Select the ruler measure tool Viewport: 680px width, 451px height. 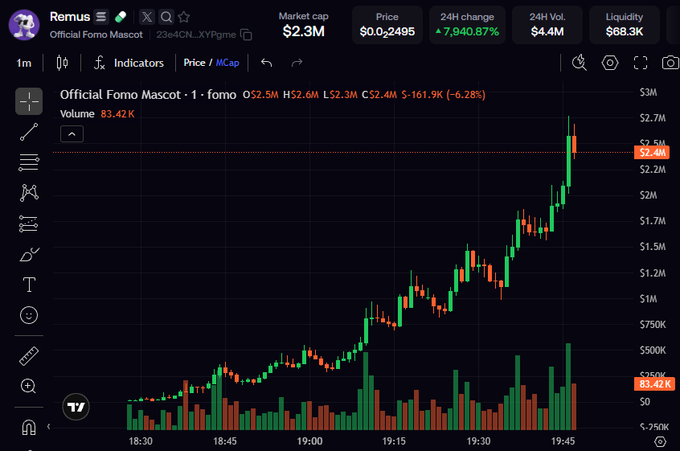pyautogui.click(x=29, y=356)
